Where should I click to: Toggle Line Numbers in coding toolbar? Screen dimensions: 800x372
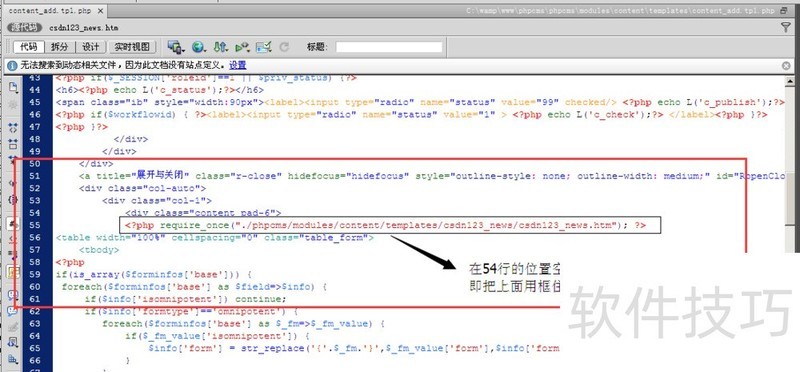click(13, 223)
